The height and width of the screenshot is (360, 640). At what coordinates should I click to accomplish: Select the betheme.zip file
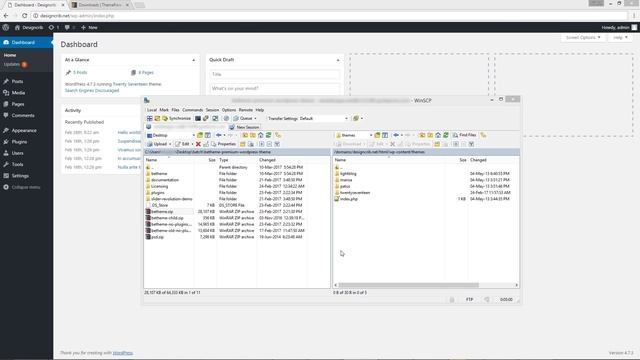[x=162, y=212]
